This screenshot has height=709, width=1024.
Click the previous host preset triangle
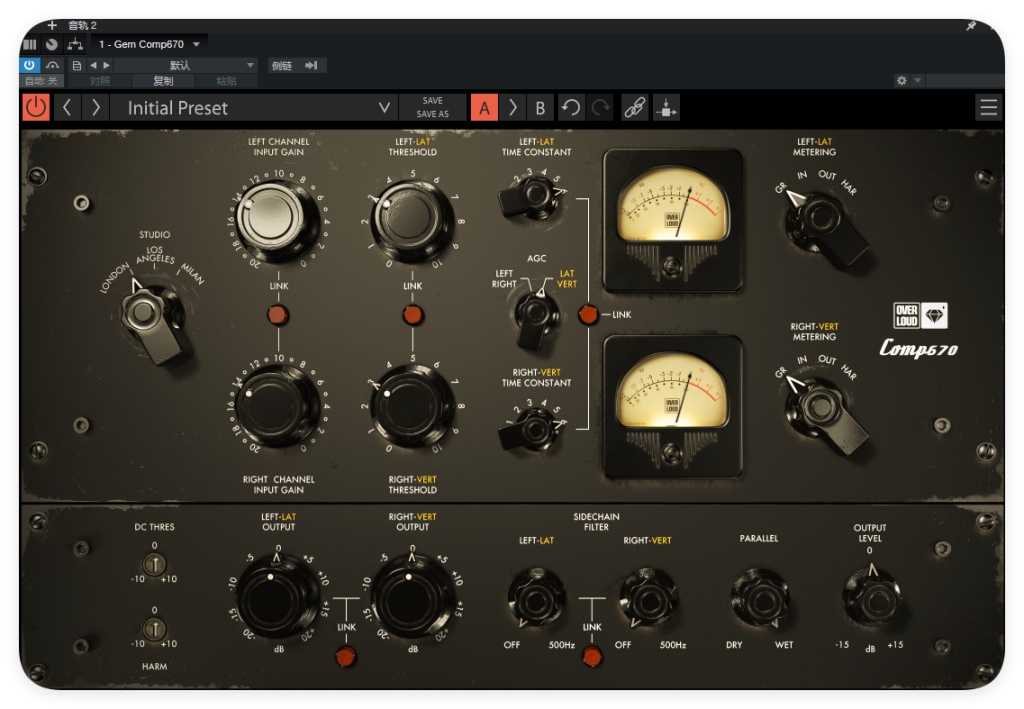[93, 65]
